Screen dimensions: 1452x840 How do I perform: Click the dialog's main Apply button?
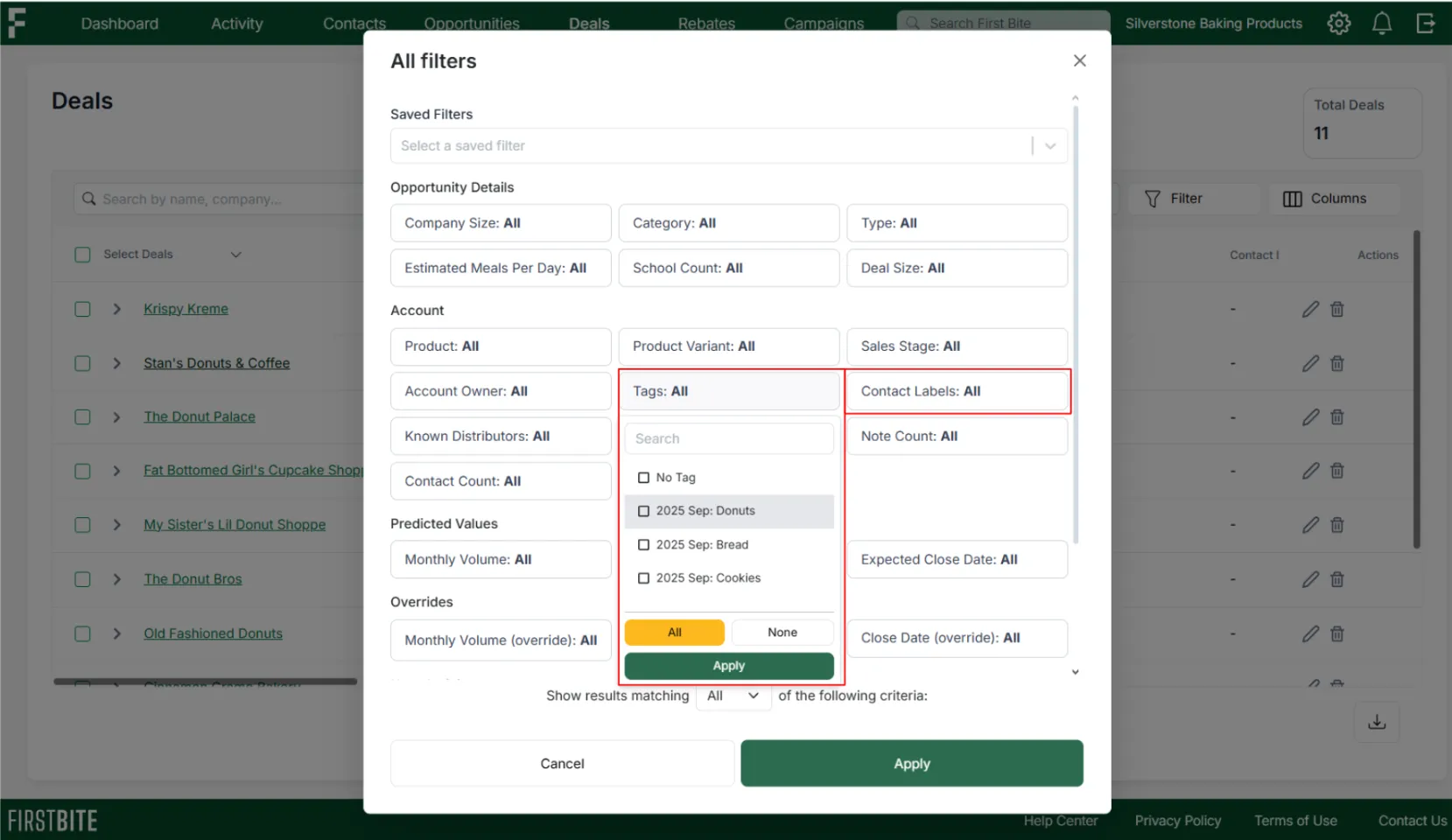(911, 764)
